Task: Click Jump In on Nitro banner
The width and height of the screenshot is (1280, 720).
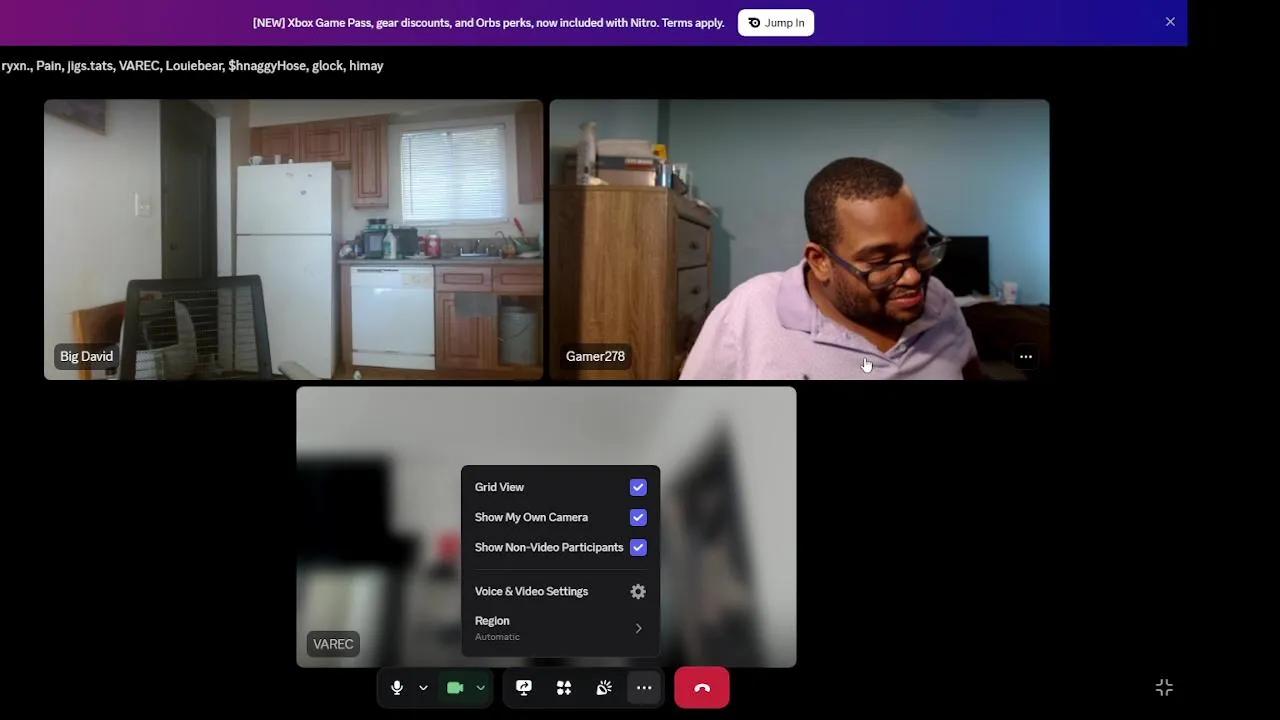Action: click(776, 23)
